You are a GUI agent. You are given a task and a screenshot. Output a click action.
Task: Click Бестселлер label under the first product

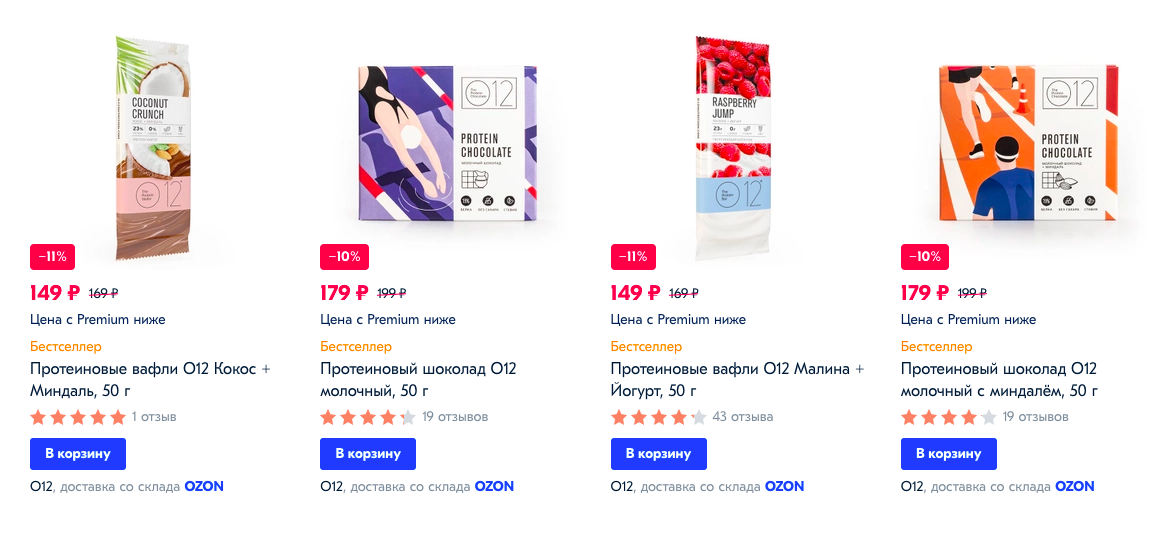point(66,346)
